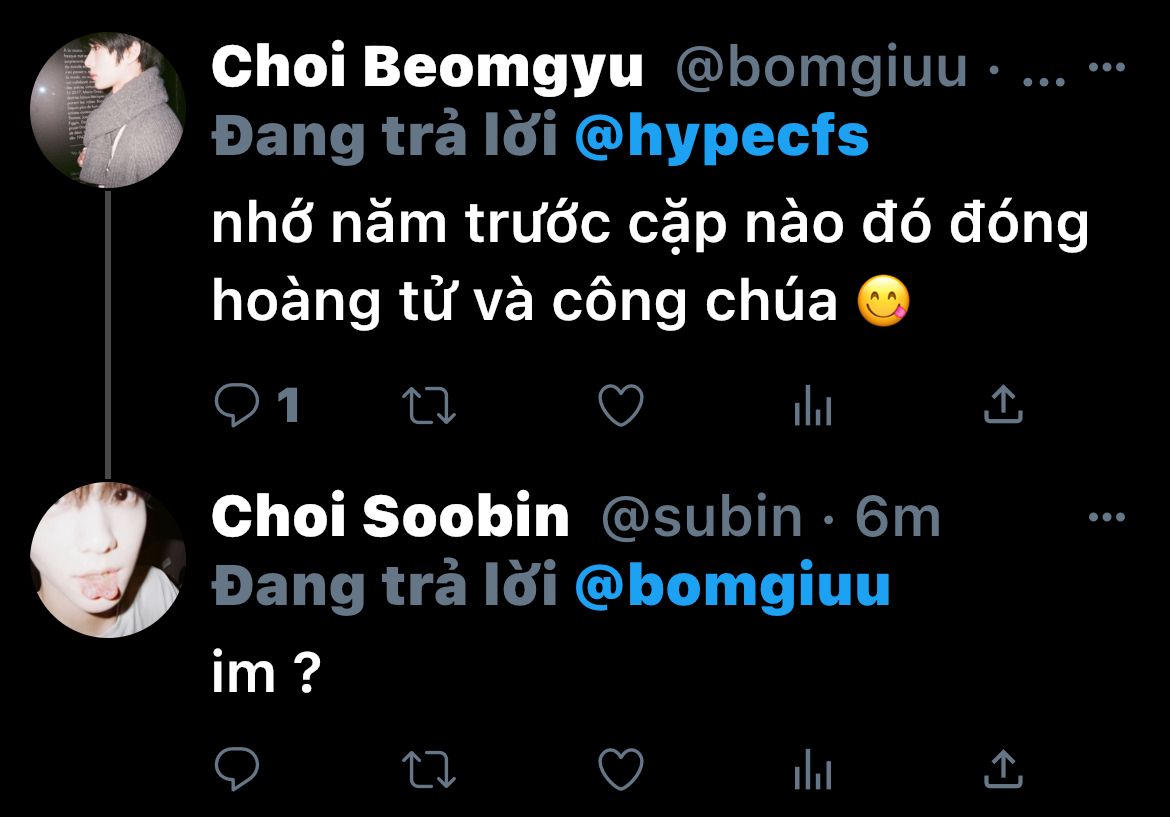Like Choi Beomgyu's tweet
This screenshot has width=1170, height=817.
[x=621, y=405]
